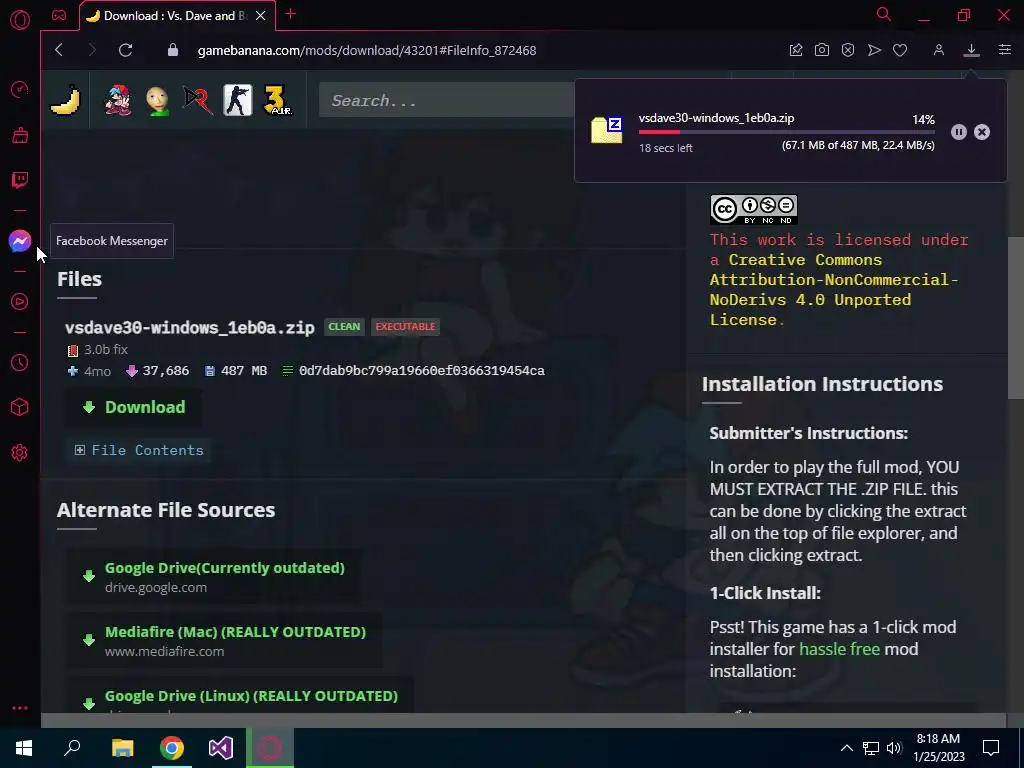This screenshot has height=768, width=1024.
Task: Open the GX Corner gamepad icon
Action: pyautogui.click(x=59, y=15)
